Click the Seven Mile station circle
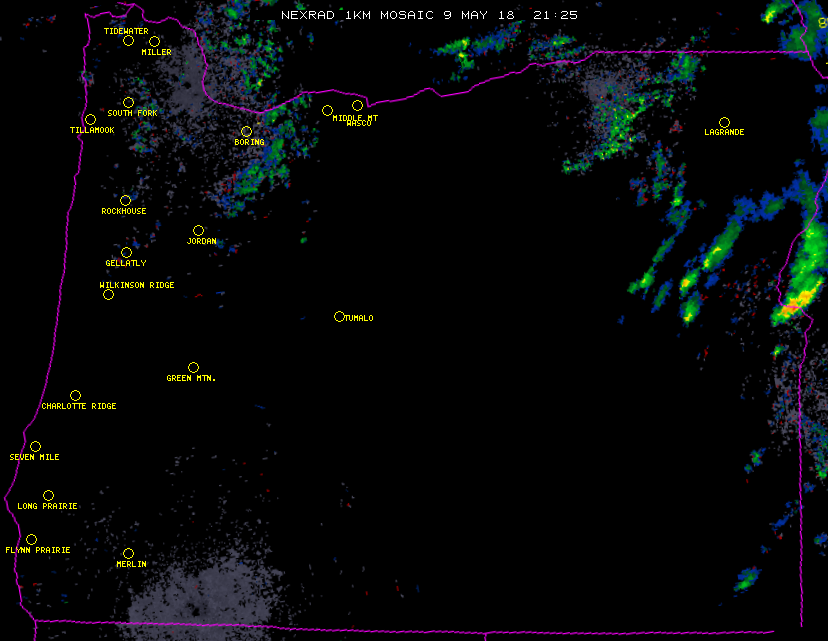Viewport: 828px width, 641px height. click(x=35, y=446)
